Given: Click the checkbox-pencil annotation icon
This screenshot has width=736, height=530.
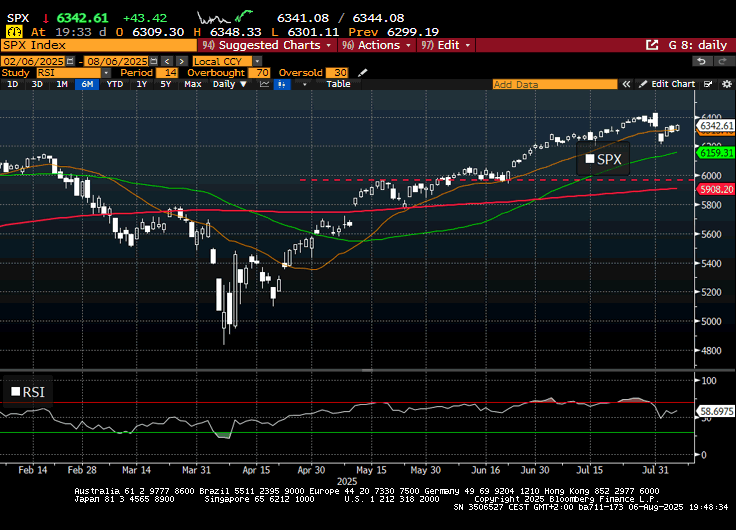Looking at the screenshot, I should click(708, 84).
